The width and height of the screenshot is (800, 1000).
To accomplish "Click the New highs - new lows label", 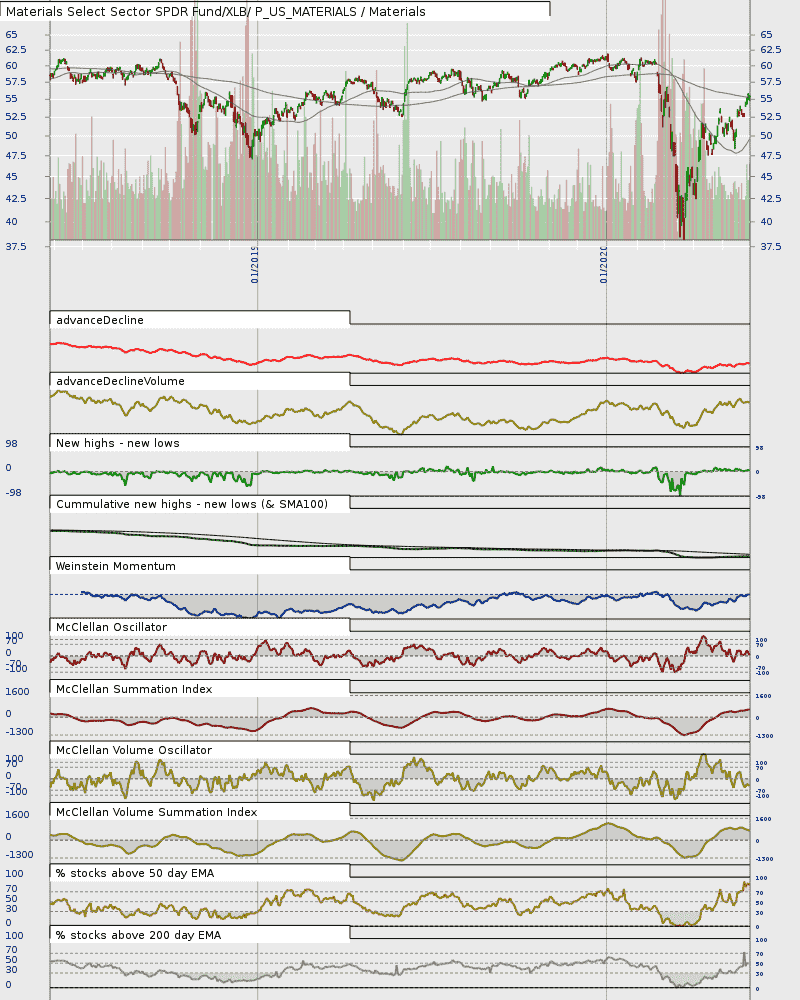I will coord(117,443).
